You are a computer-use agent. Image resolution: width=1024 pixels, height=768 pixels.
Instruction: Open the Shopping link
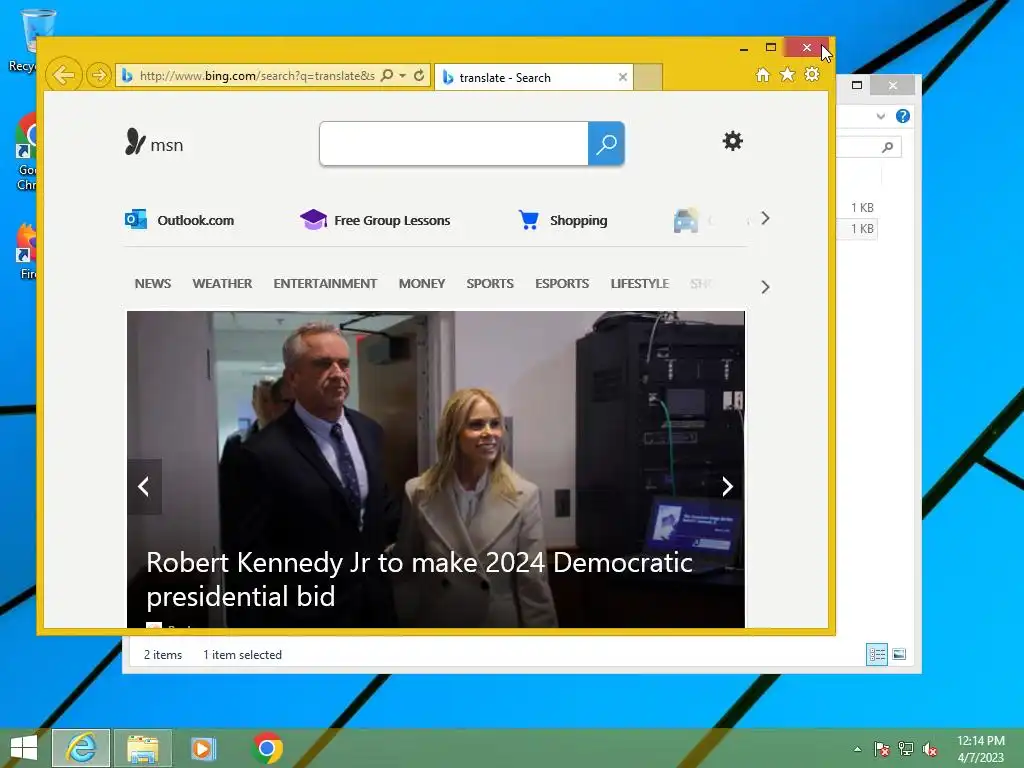click(x=579, y=220)
